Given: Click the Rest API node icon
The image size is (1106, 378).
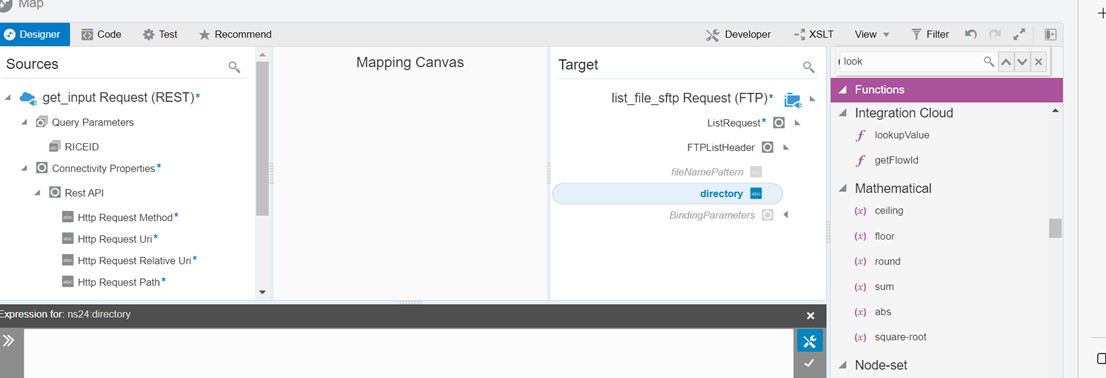Looking at the screenshot, I should (55, 193).
